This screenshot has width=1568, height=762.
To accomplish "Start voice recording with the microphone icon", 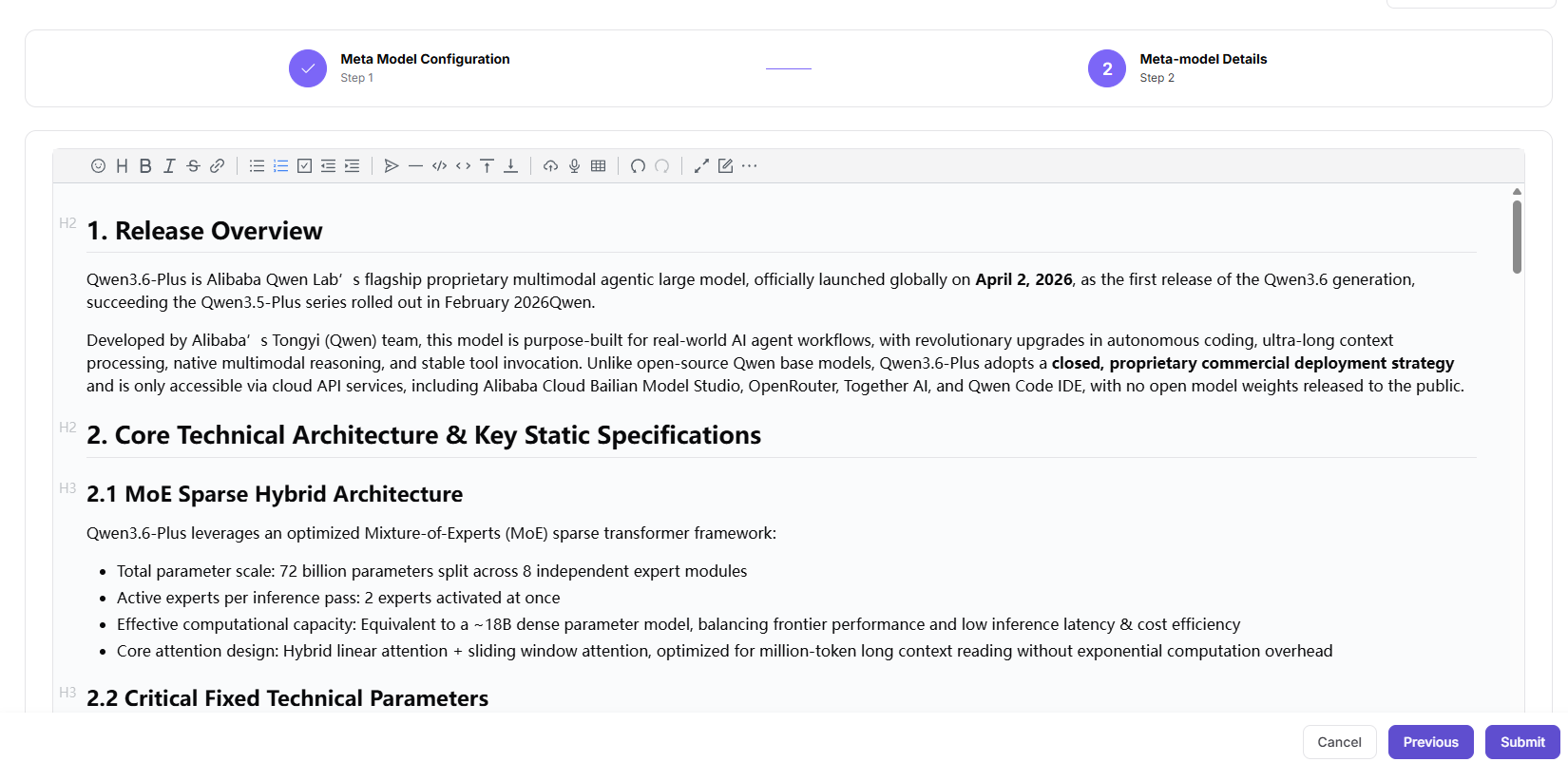I will coord(574,166).
